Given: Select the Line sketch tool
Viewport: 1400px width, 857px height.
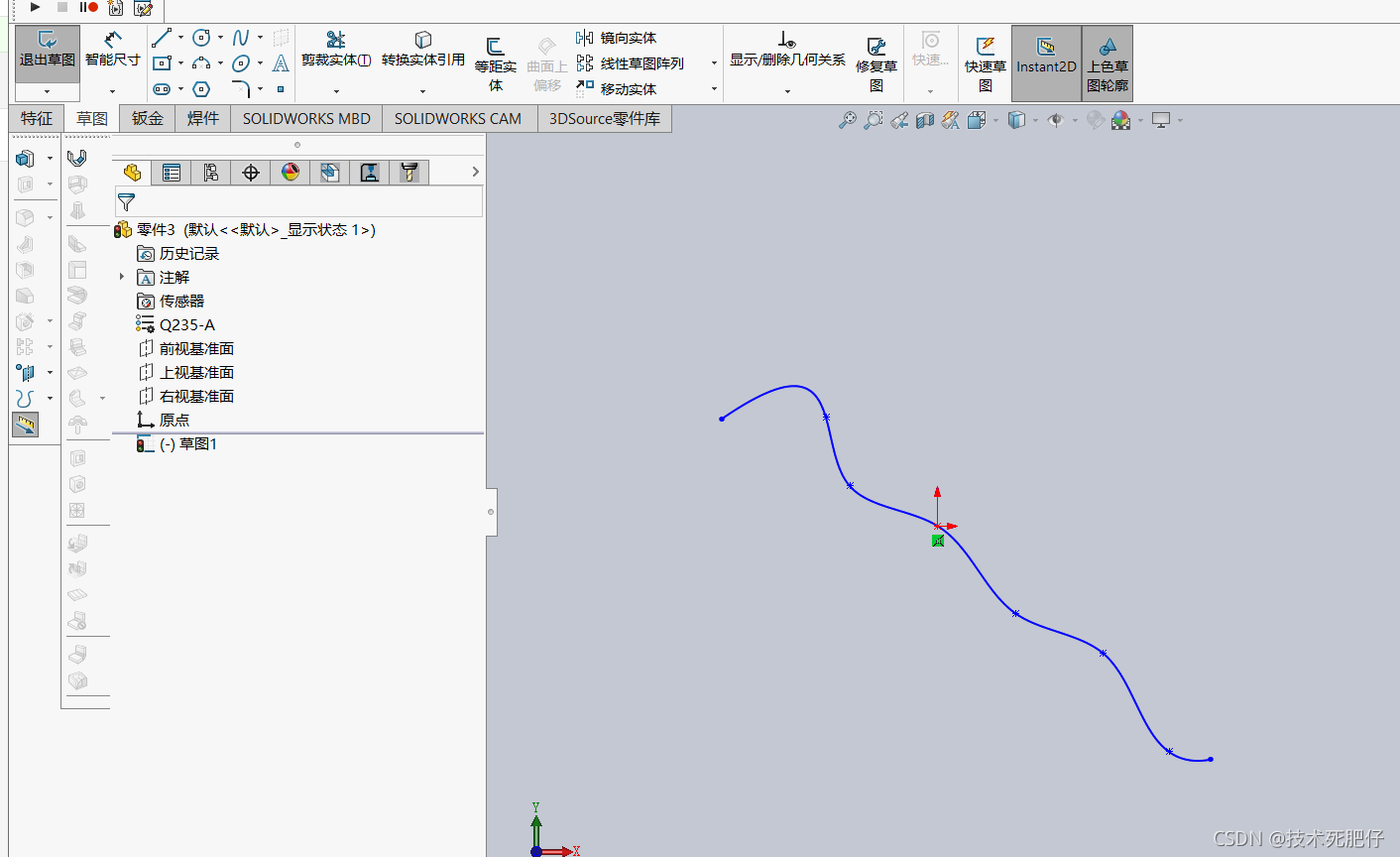Looking at the screenshot, I should point(162,38).
